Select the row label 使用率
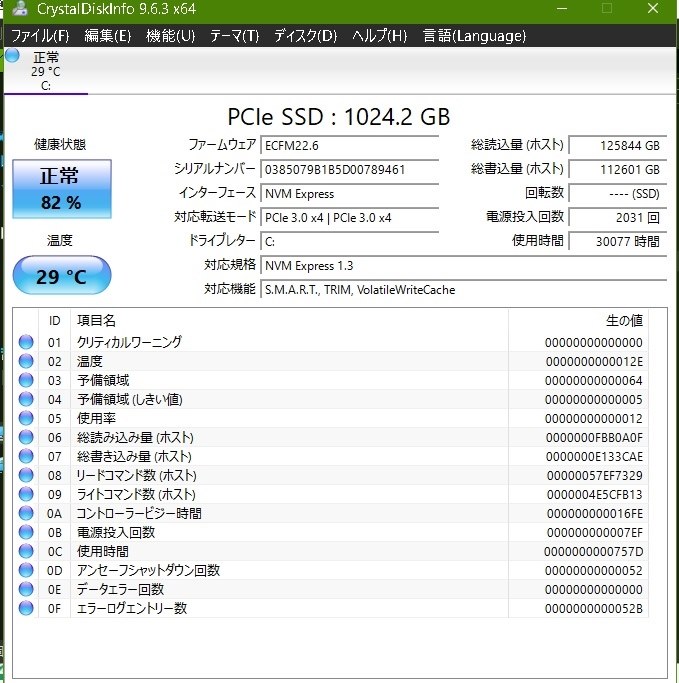This screenshot has height=683, width=679. [96, 418]
